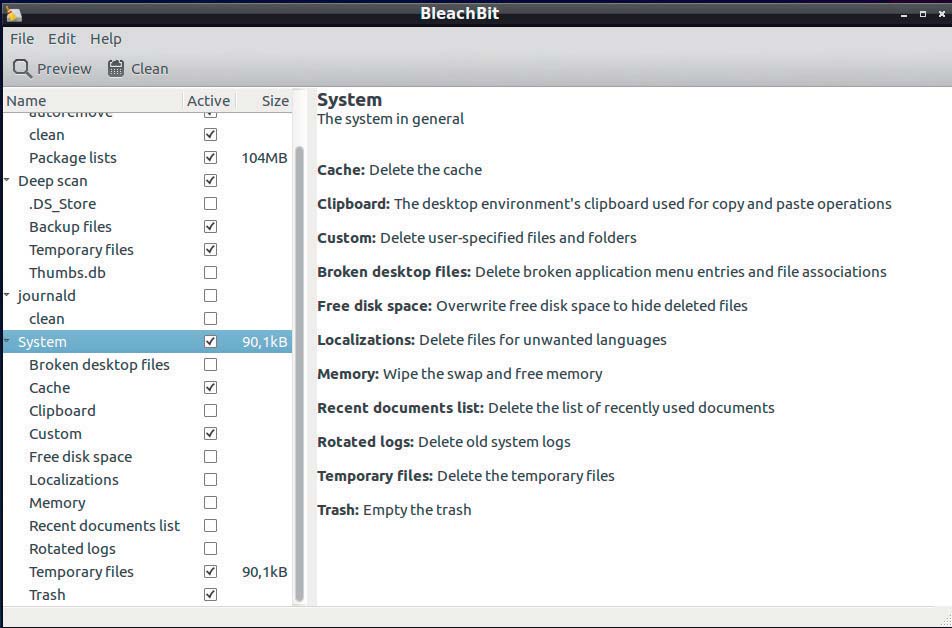Screen dimensions: 952x628
Task: Enable the Rotated logs checkbox
Action: coord(210,549)
